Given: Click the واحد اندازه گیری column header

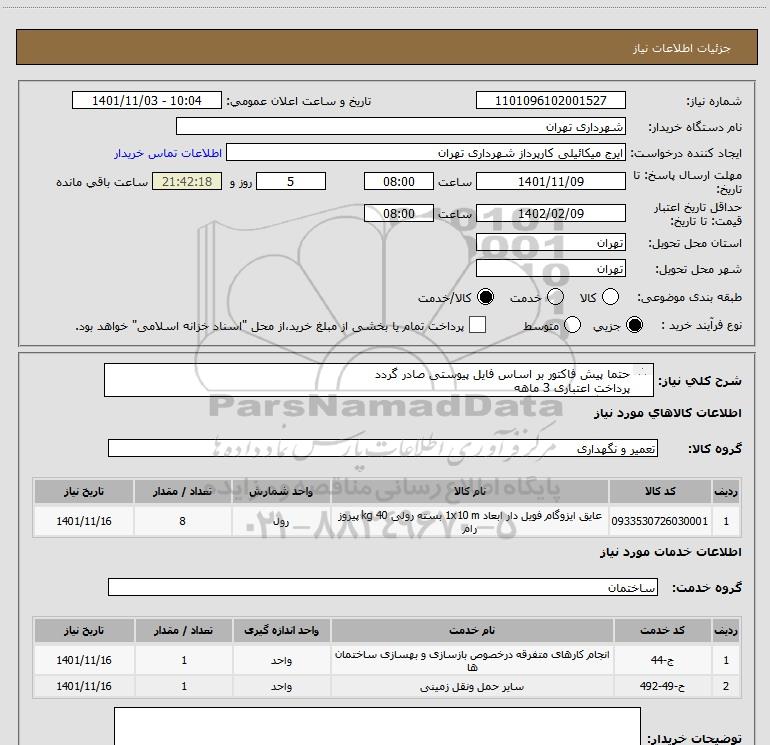Looking at the screenshot, I should coord(281,631).
